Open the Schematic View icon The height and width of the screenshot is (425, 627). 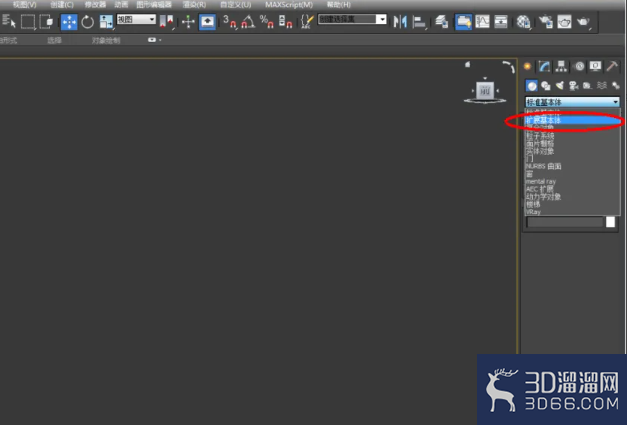501,22
